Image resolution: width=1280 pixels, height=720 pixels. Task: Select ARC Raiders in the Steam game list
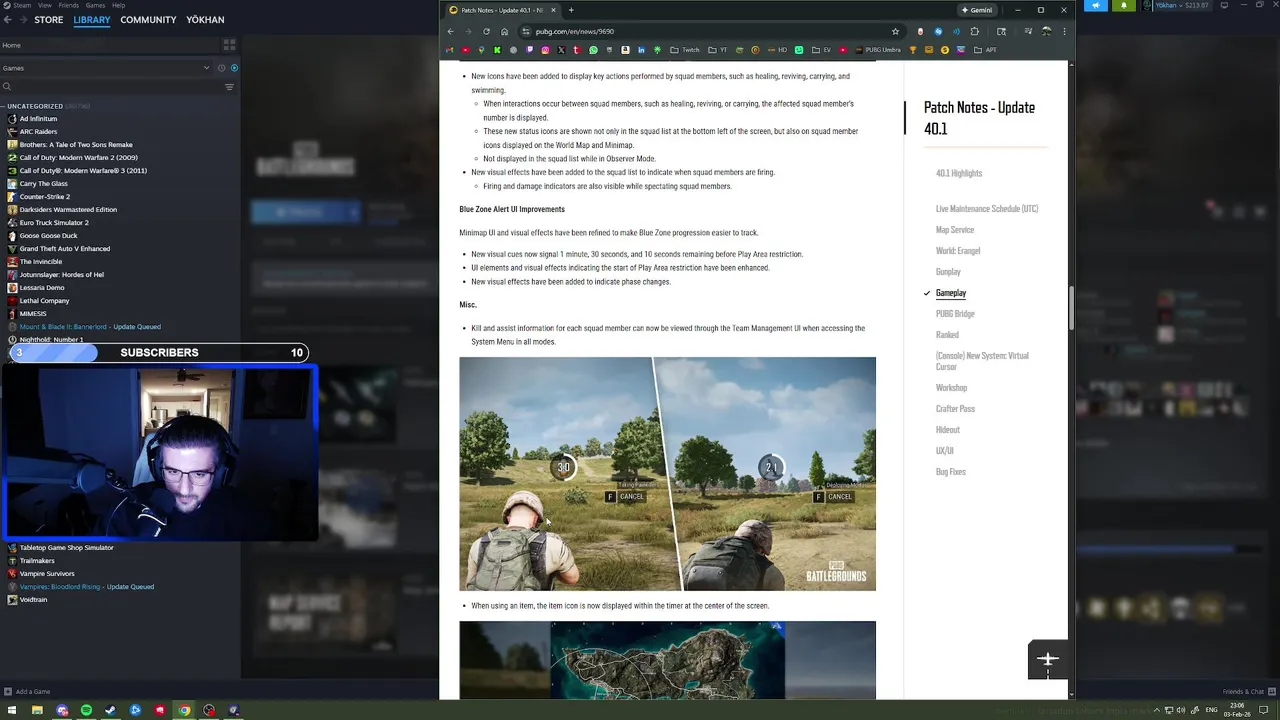[x=38, y=132]
